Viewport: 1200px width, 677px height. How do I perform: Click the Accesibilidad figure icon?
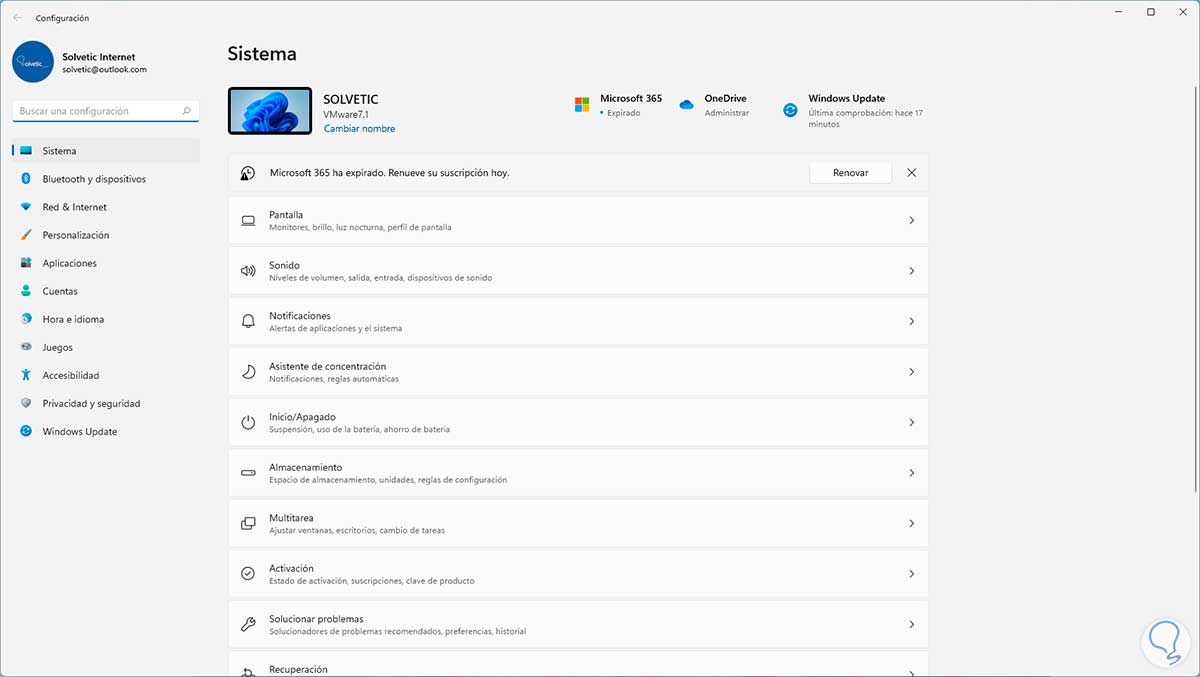click(26, 375)
